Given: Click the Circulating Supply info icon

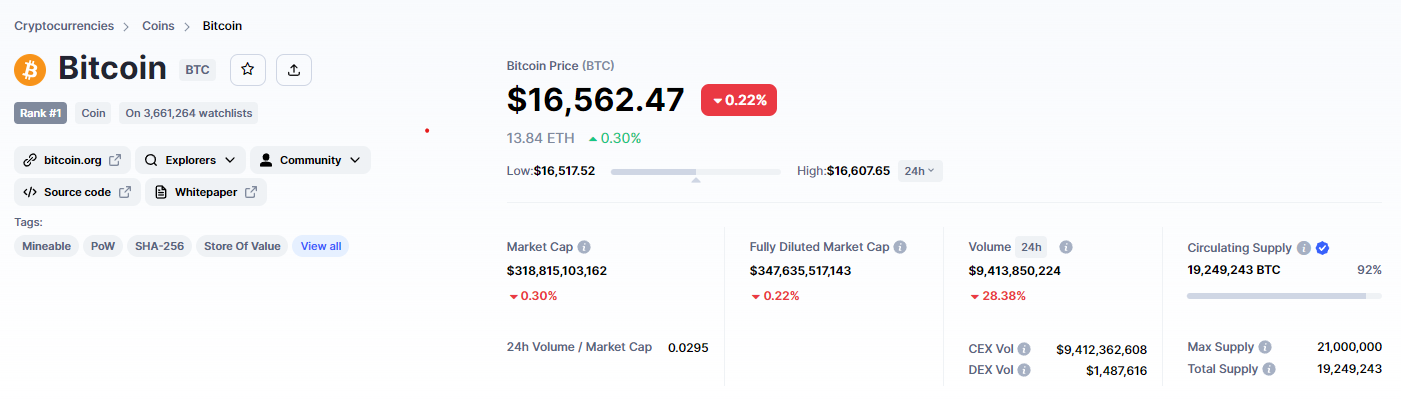Looking at the screenshot, I should click(x=1304, y=248).
